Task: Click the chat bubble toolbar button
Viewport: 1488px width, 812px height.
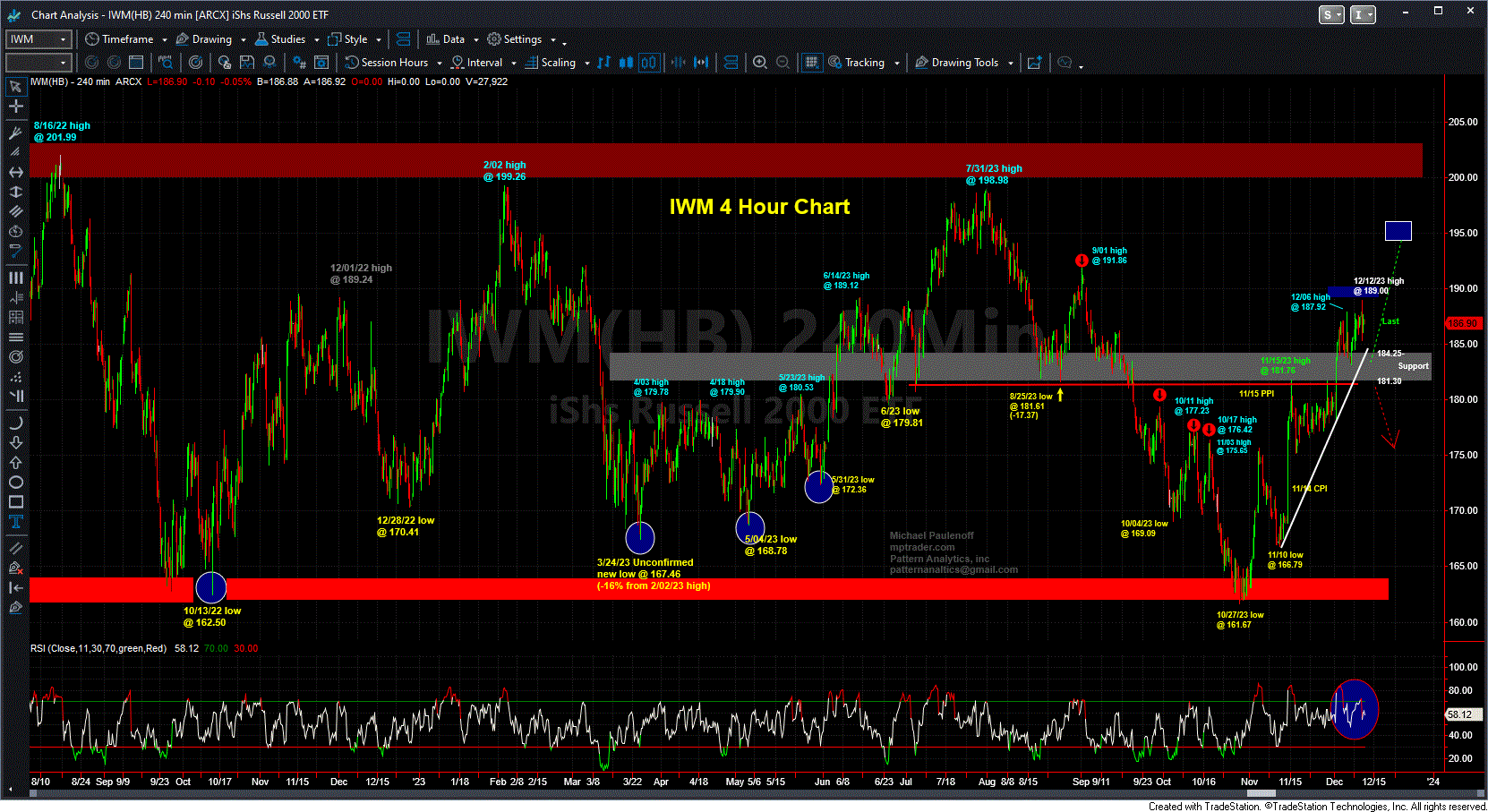Action: (1065, 62)
